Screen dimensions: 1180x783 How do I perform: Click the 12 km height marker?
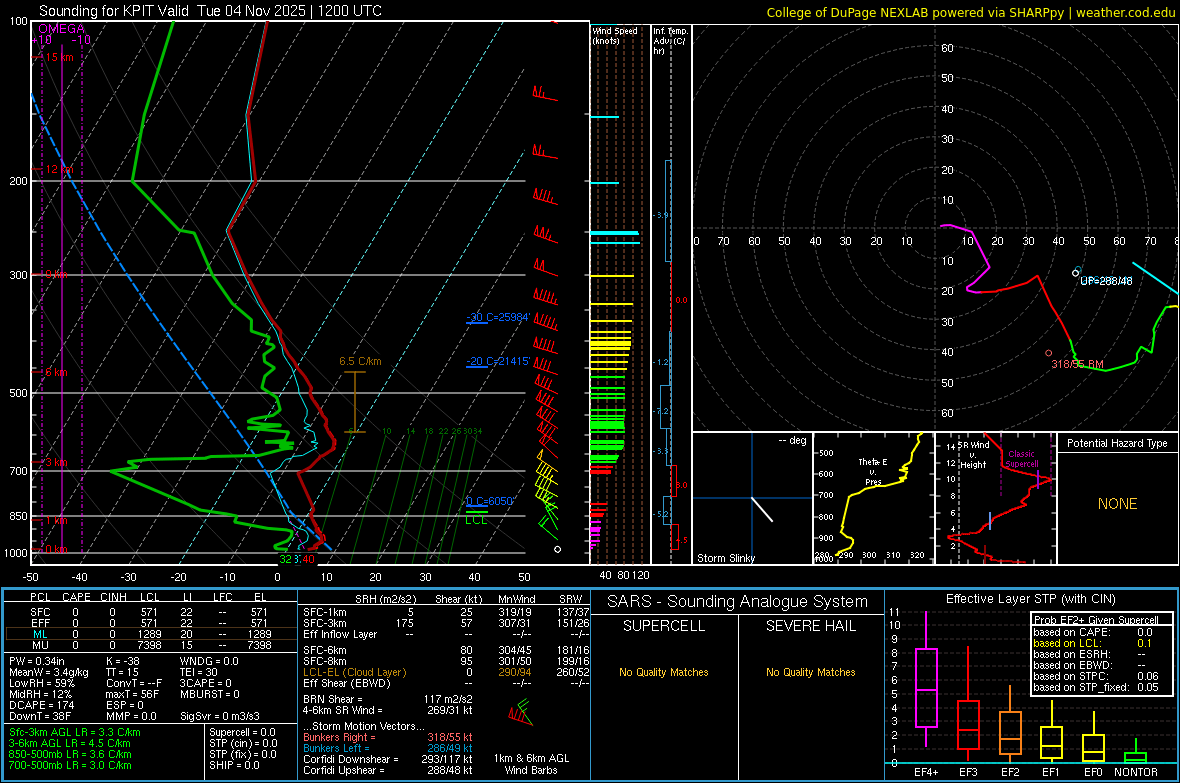tap(58, 169)
